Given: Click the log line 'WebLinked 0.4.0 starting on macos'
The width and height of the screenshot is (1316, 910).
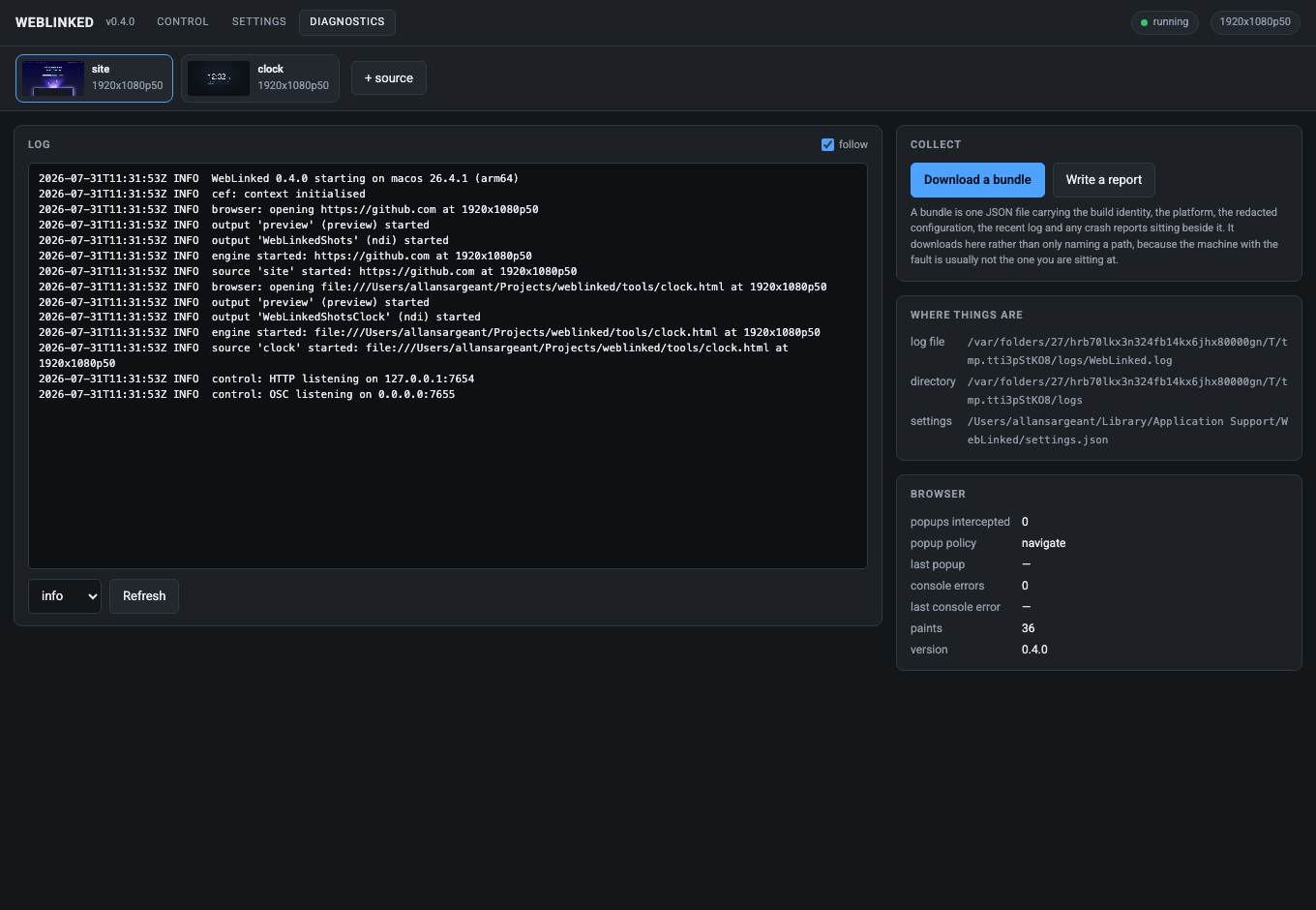Looking at the screenshot, I should pyautogui.click(x=279, y=178).
